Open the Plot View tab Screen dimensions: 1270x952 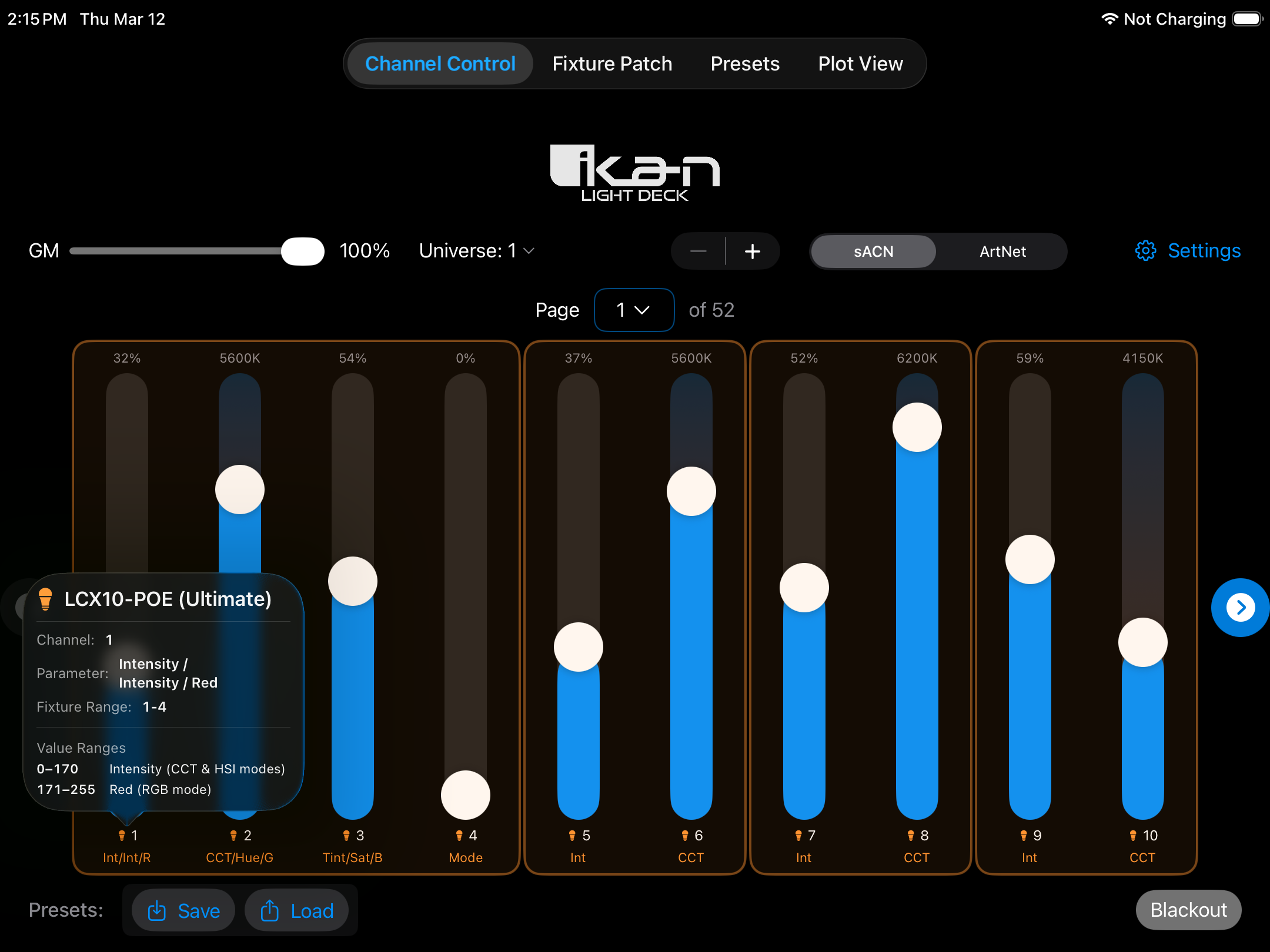860,63
